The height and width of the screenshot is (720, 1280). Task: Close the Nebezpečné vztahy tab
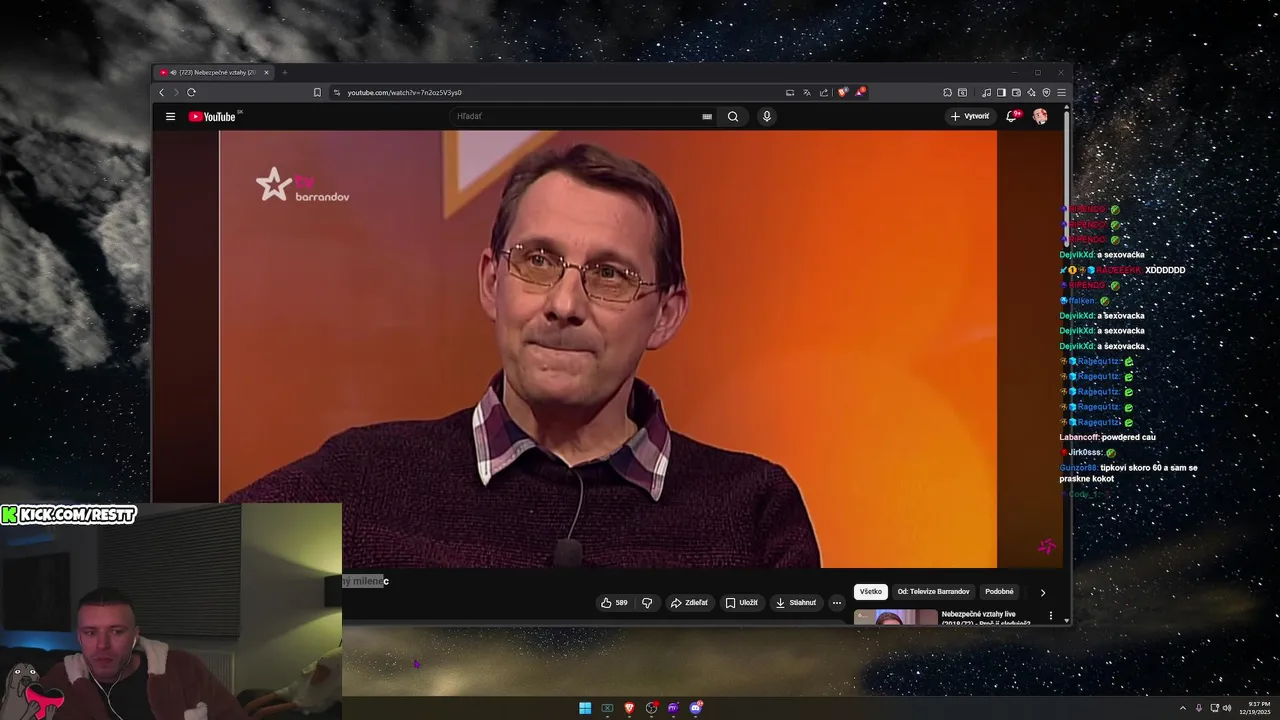(266, 72)
